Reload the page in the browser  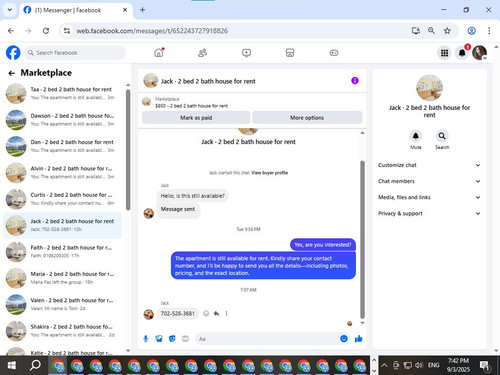point(46,31)
